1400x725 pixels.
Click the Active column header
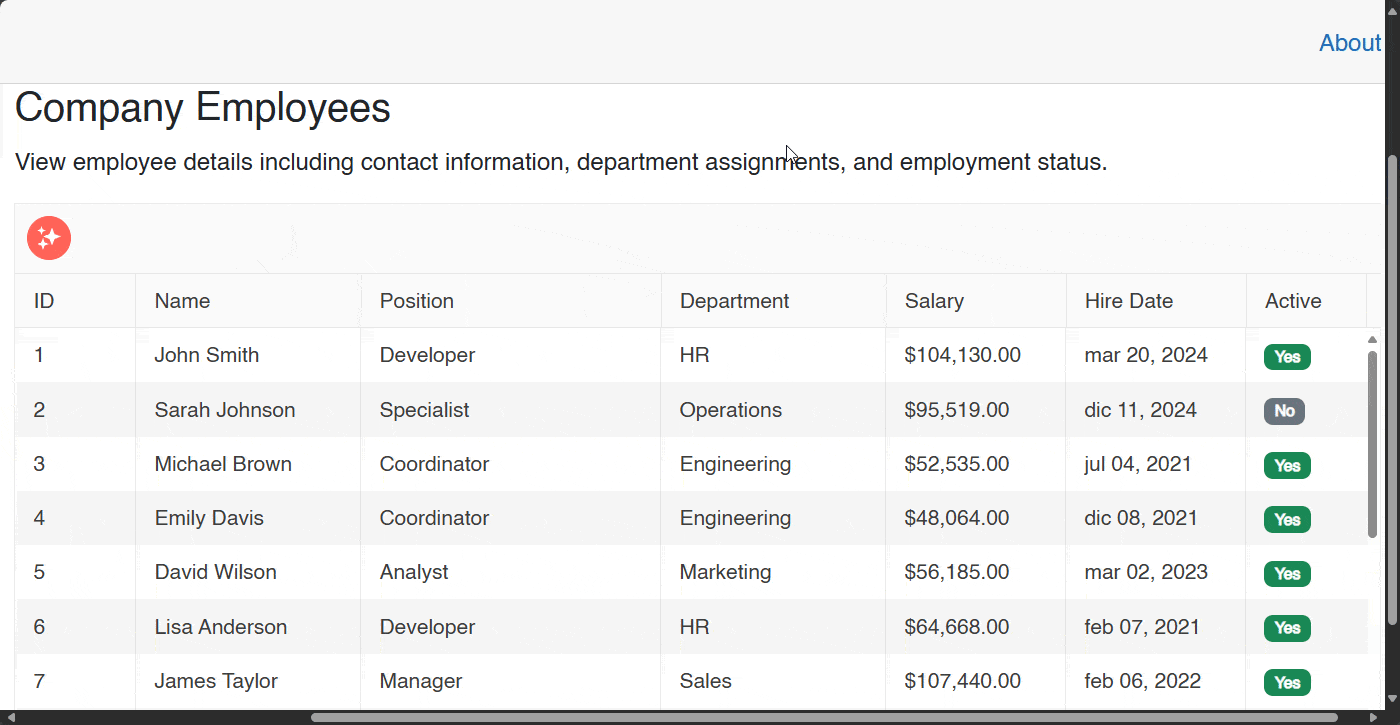click(x=1292, y=301)
